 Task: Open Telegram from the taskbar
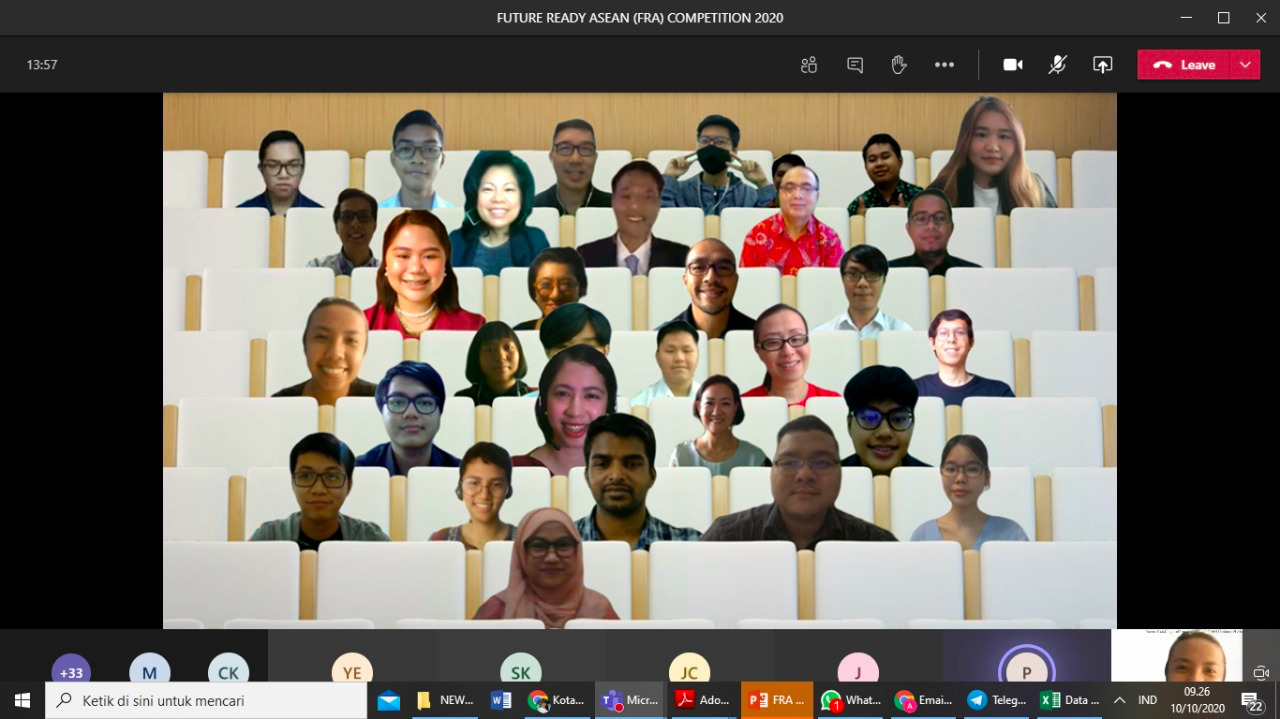994,700
